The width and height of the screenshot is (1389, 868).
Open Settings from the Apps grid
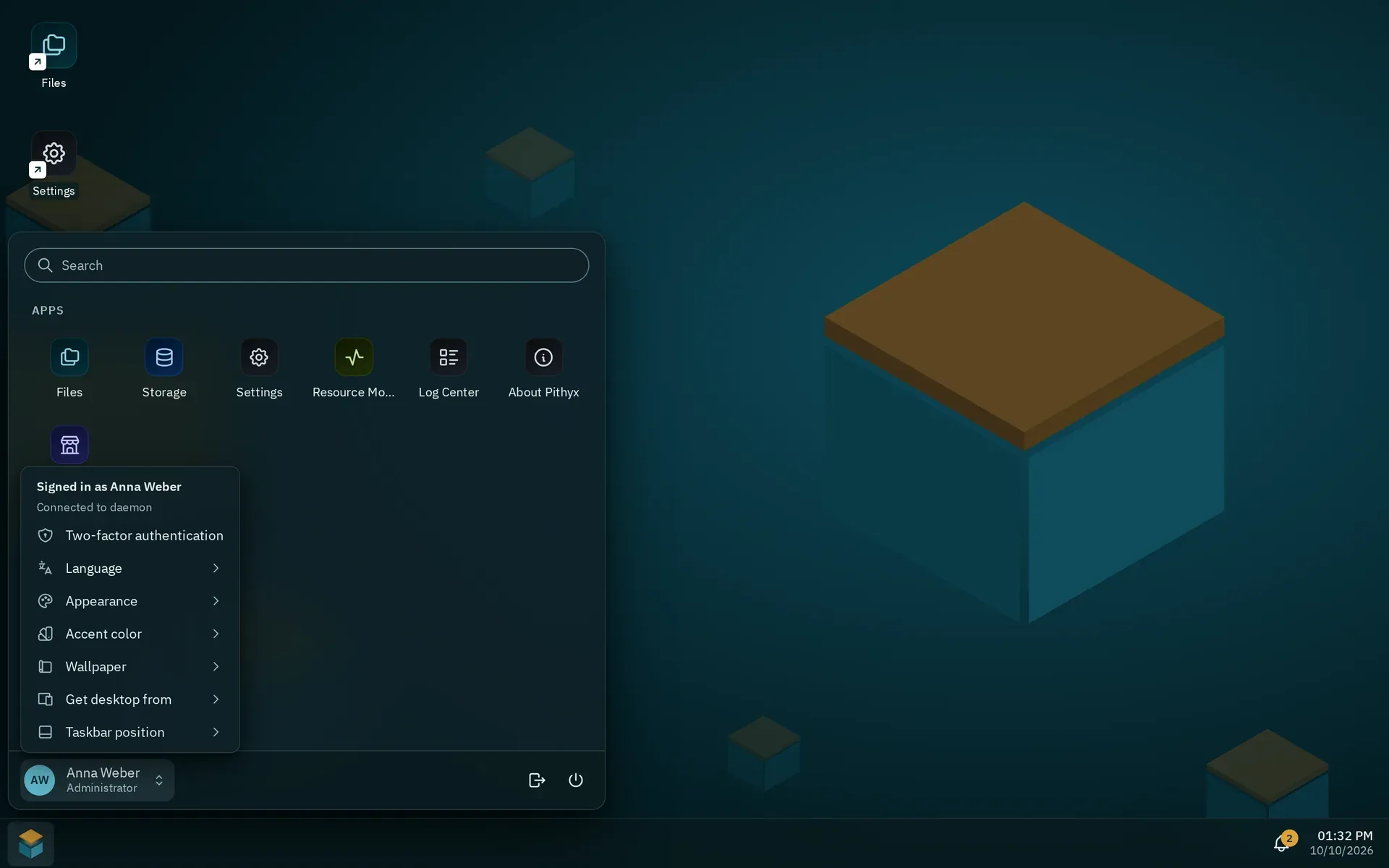(x=259, y=369)
